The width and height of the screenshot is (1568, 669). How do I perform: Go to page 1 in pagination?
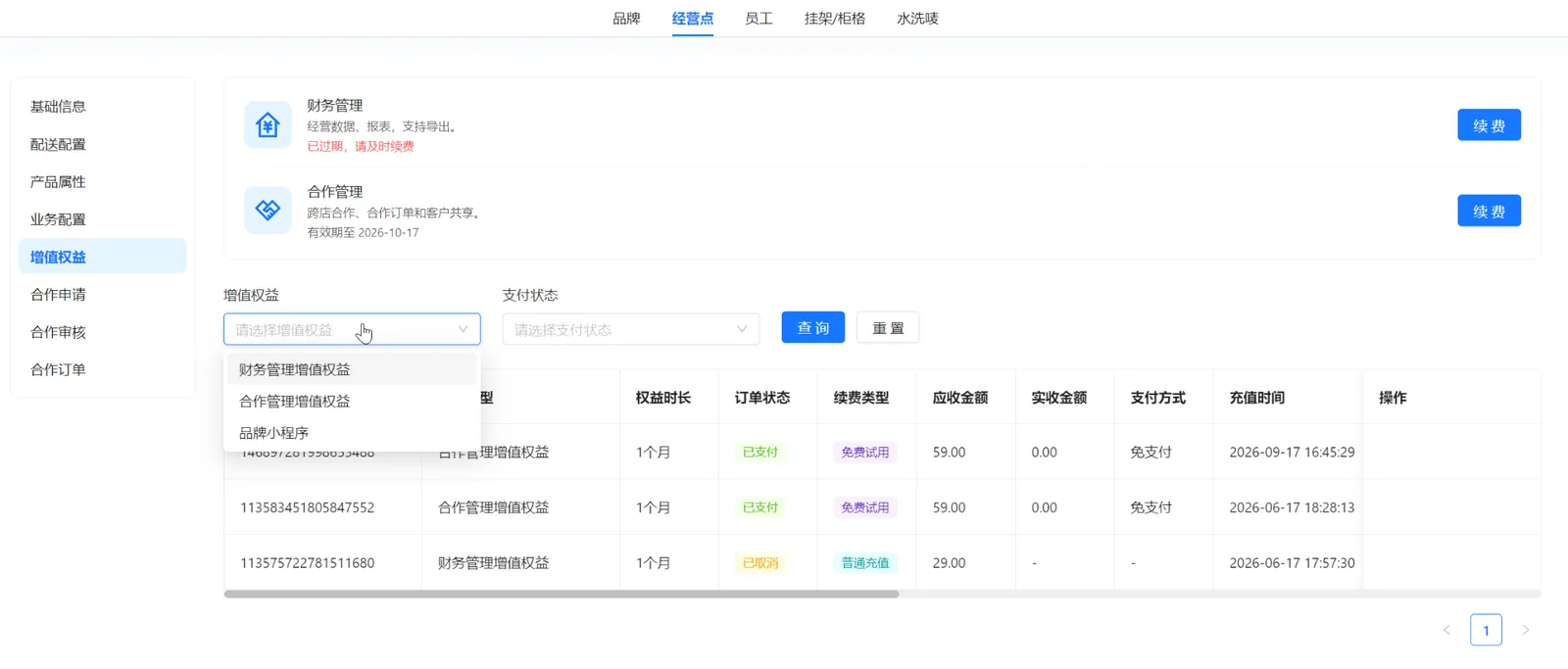click(1486, 630)
